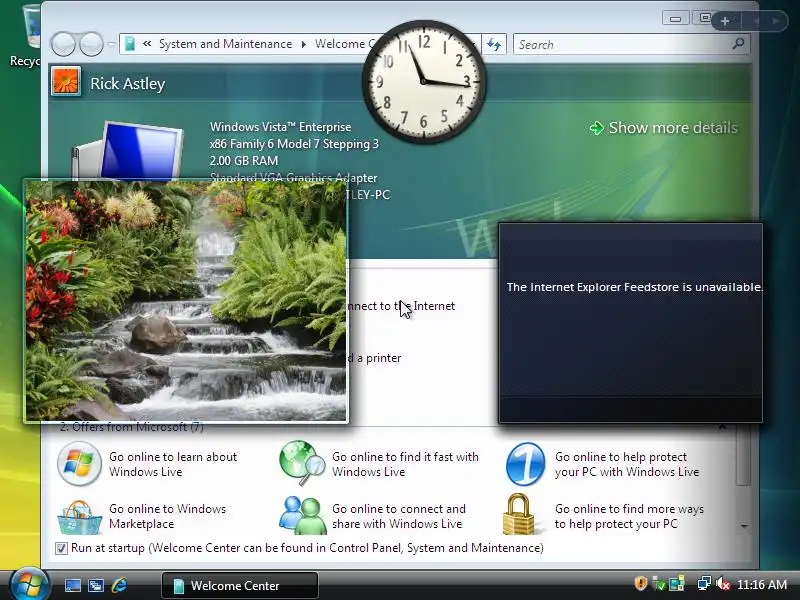This screenshot has height=600, width=800.
Task: Click the Welcome Center Forward arrow button
Action: pos(92,44)
